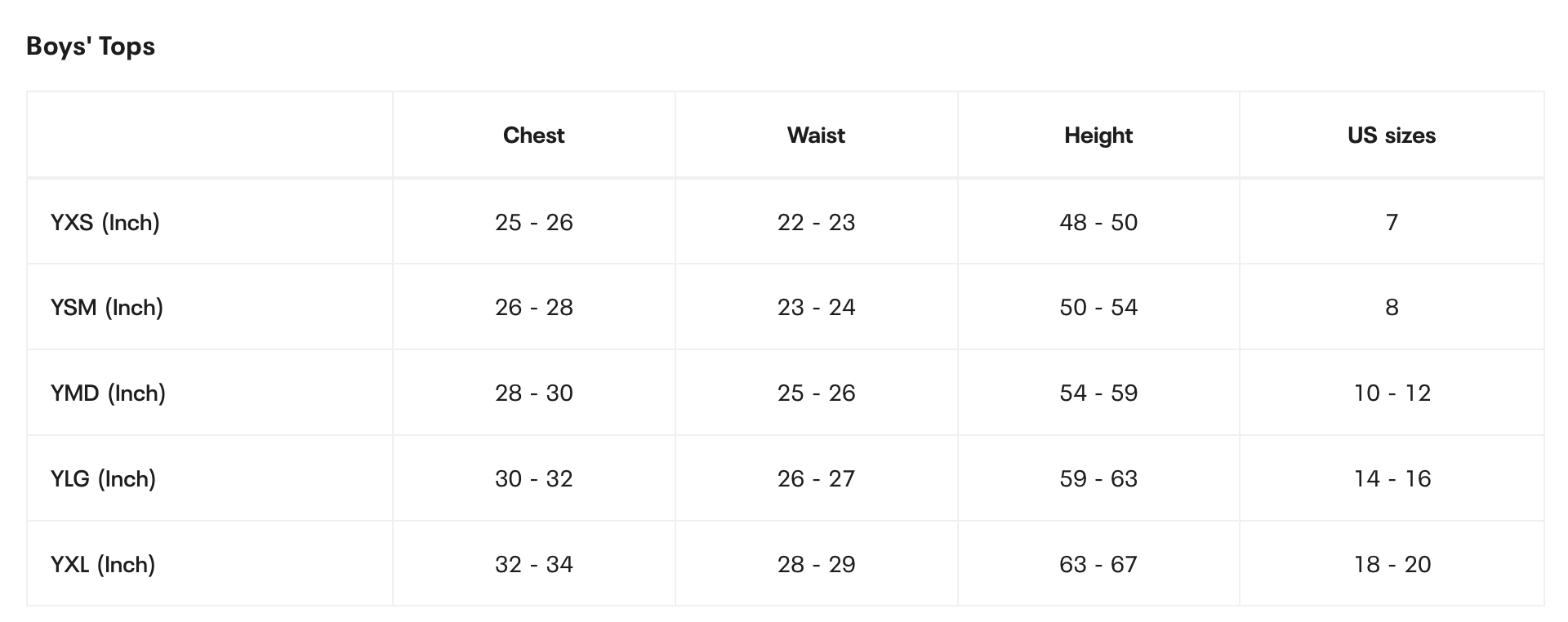
Task: Select the YSM (Inch) row label
Action: click(107, 308)
